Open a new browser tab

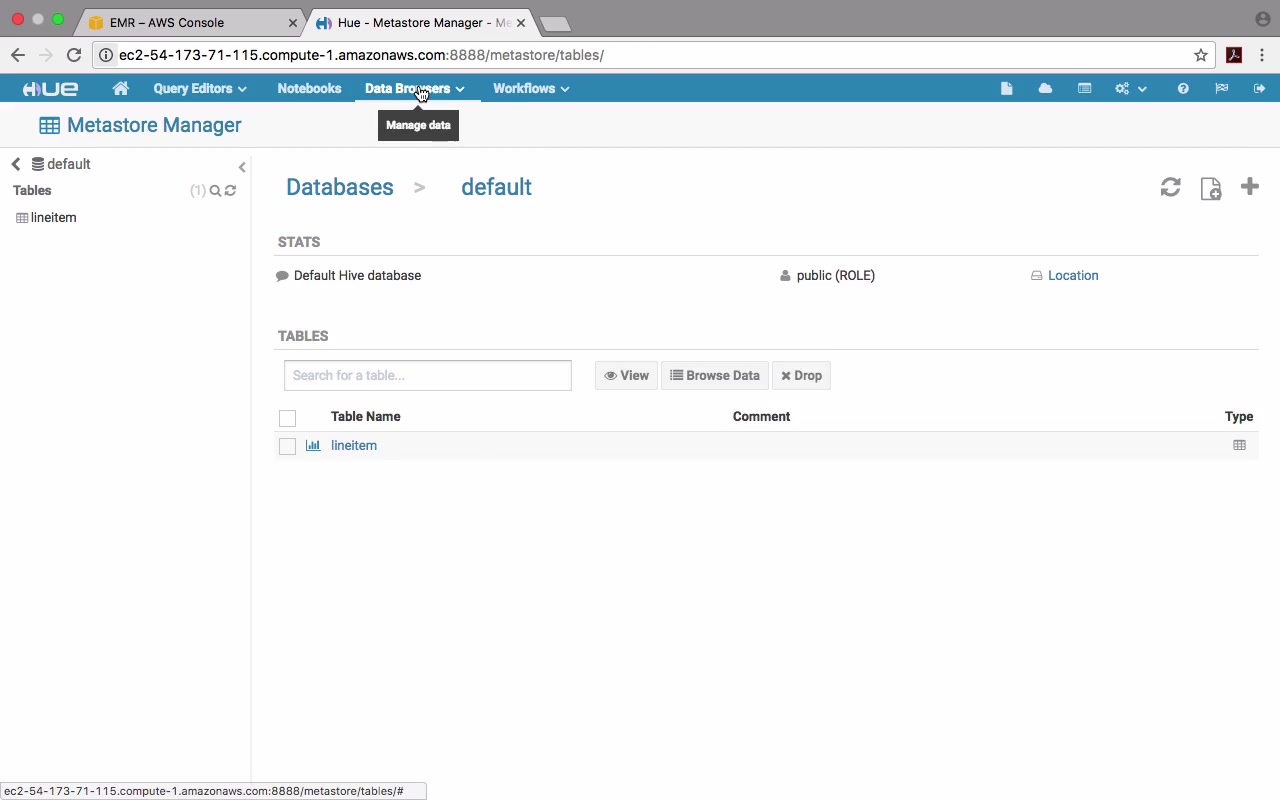tap(555, 23)
